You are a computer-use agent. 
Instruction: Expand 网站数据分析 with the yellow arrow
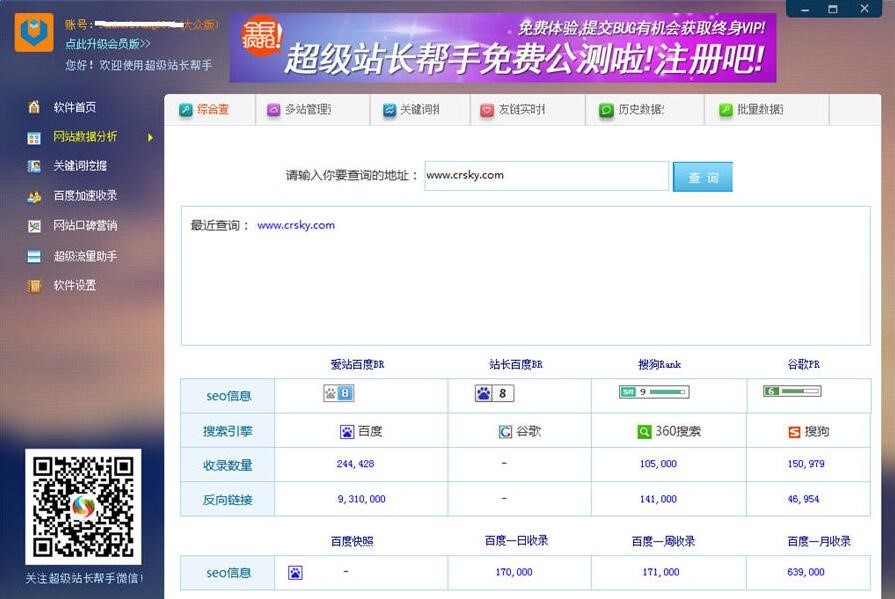tap(150, 137)
